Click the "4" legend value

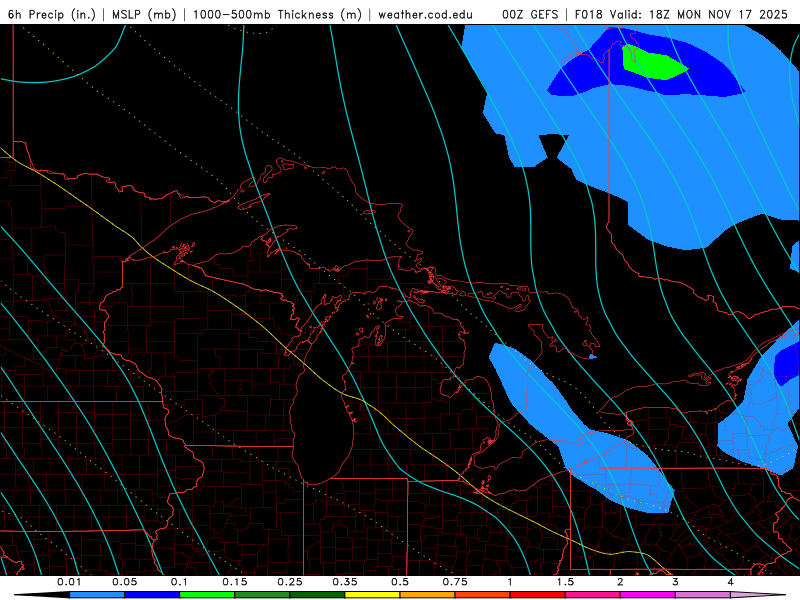coord(730,582)
